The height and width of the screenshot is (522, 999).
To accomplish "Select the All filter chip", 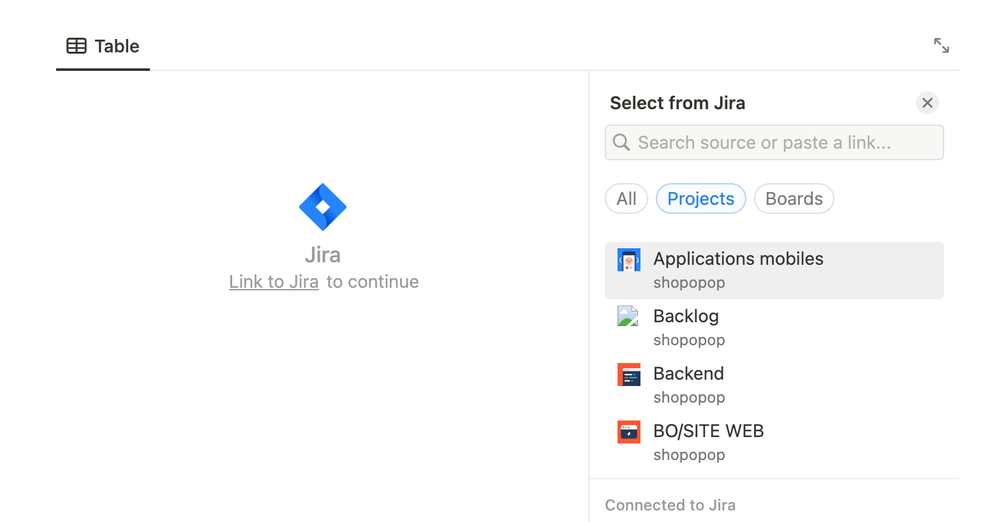I will point(626,199).
